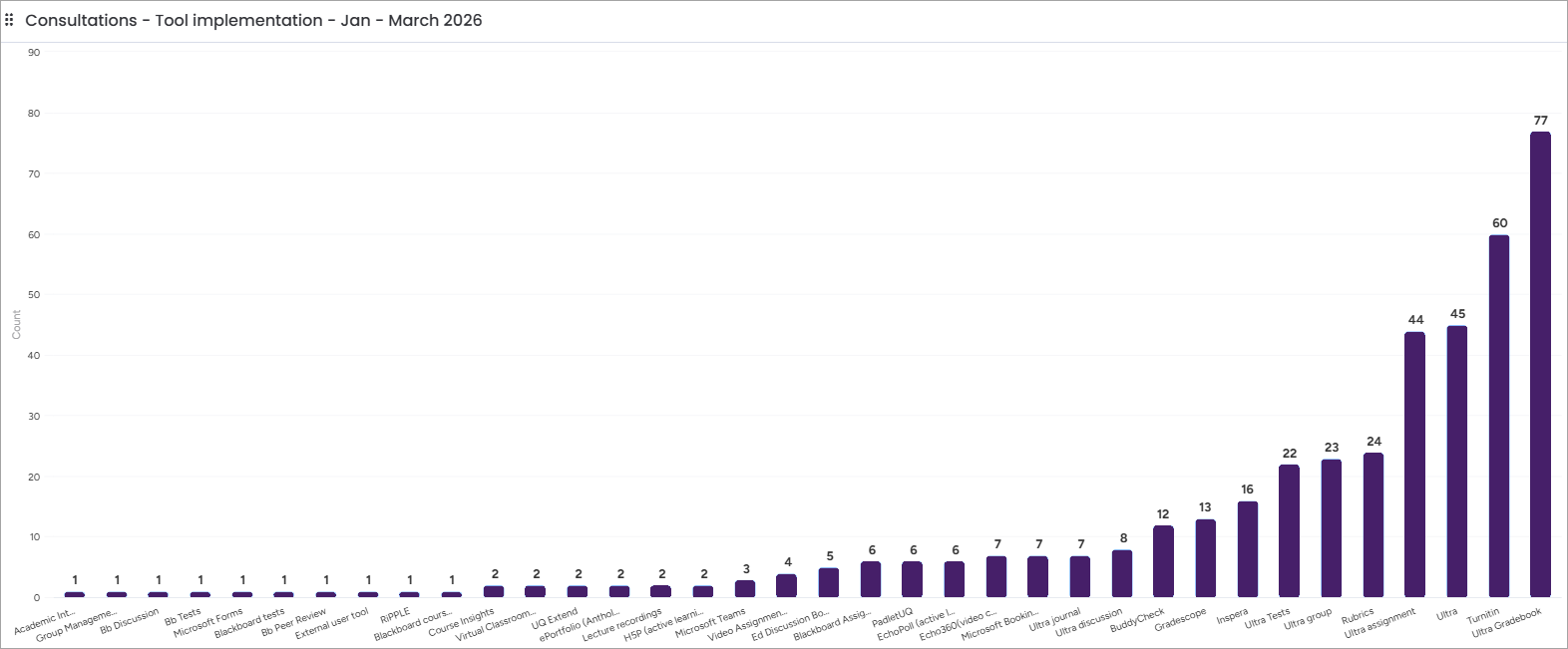Select the Gradescope bar showing 13
Image resolution: width=1568 pixels, height=649 pixels.
coord(1205,558)
